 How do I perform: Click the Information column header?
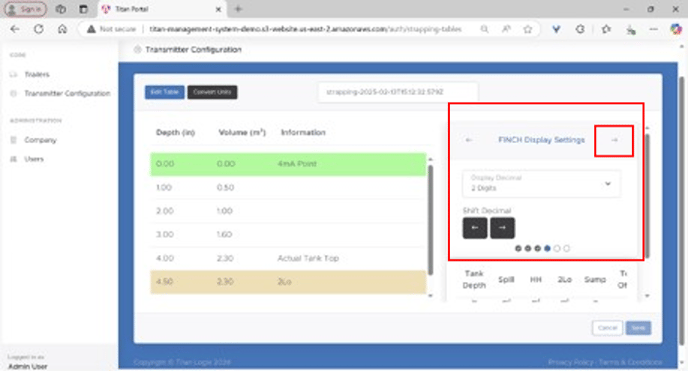[303, 132]
